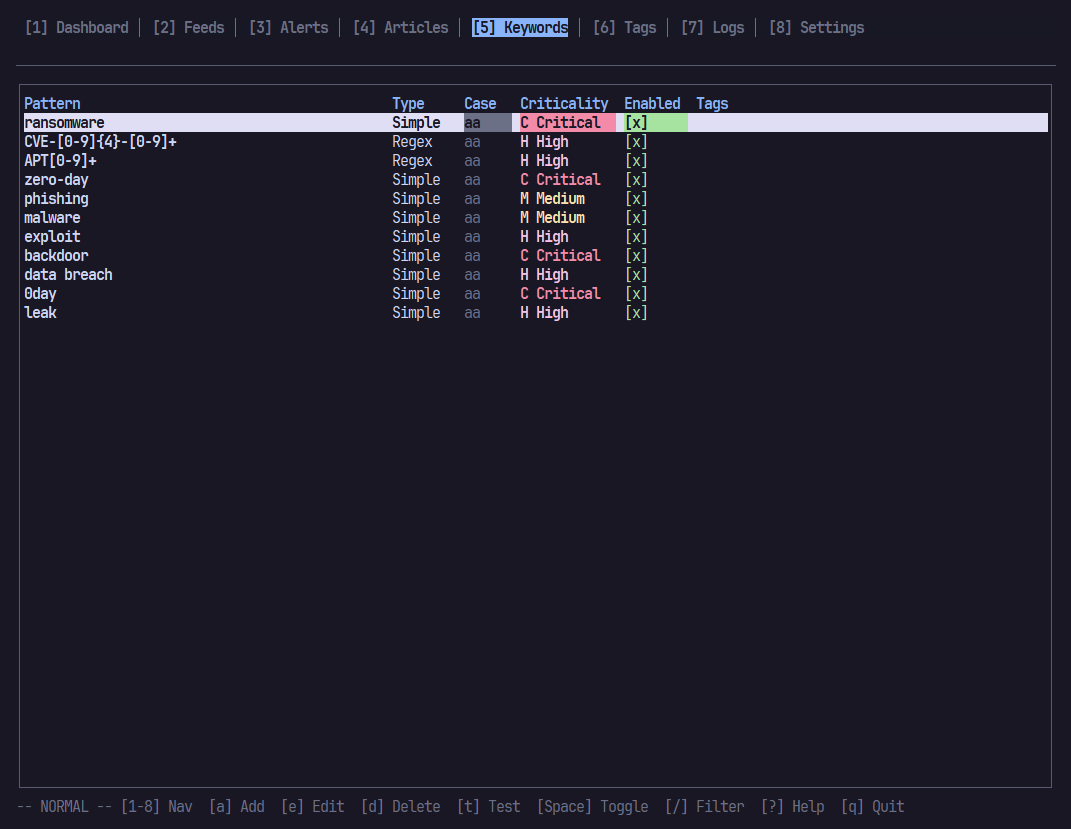The height and width of the screenshot is (829, 1071).
Task: Toggle enabled checkbox for leak
Action: [636, 313]
